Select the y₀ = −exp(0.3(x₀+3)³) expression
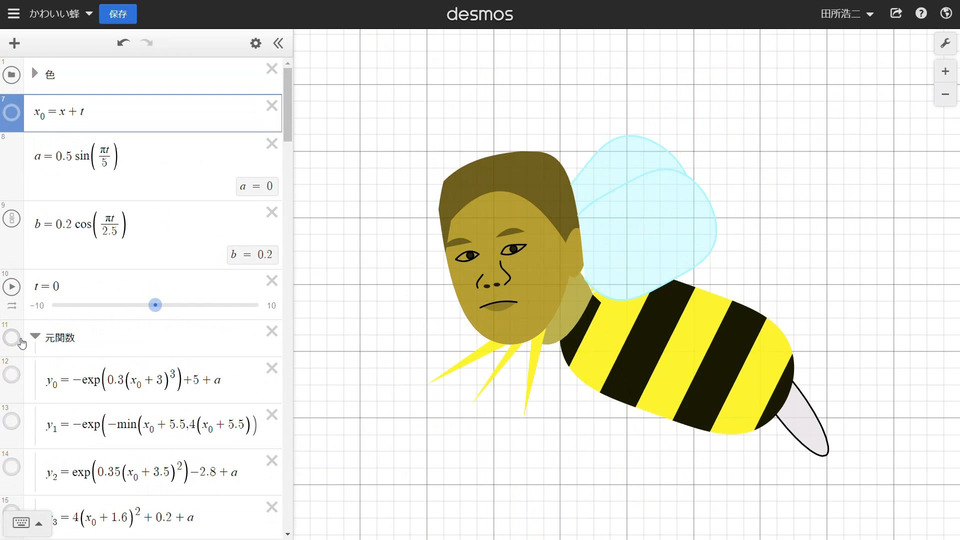The width and height of the screenshot is (960, 540). 133,380
